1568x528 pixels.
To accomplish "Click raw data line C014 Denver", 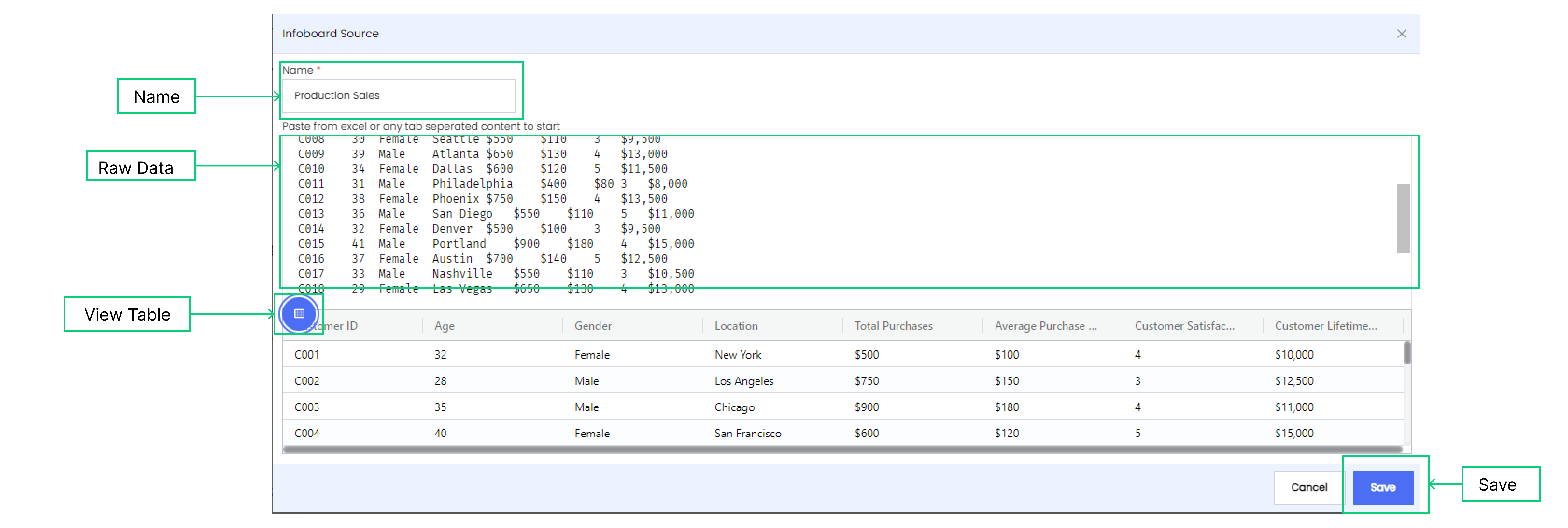I will point(479,229).
